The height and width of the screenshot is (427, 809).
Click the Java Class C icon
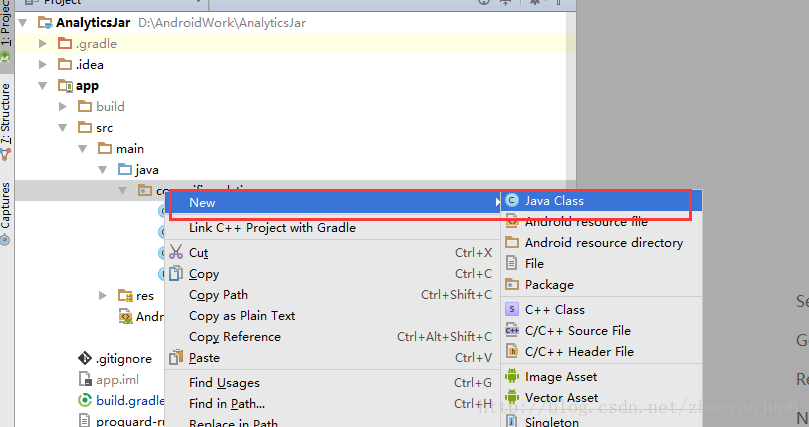coord(512,200)
